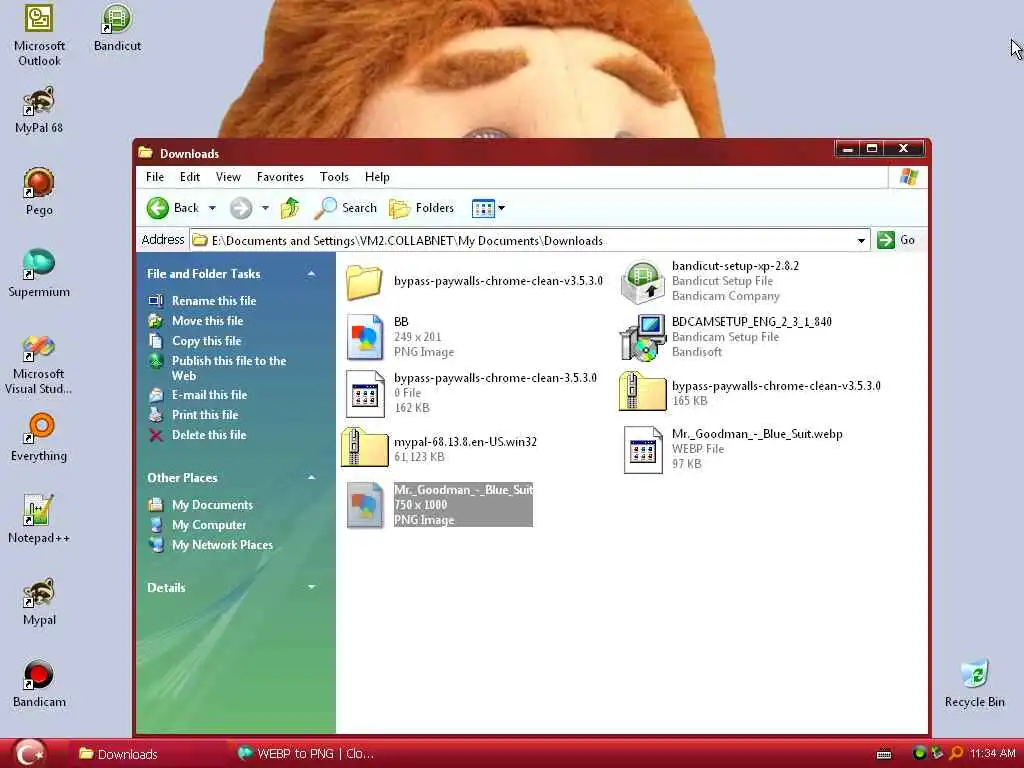
Task: Expand the Address bar dropdown
Action: (x=861, y=241)
